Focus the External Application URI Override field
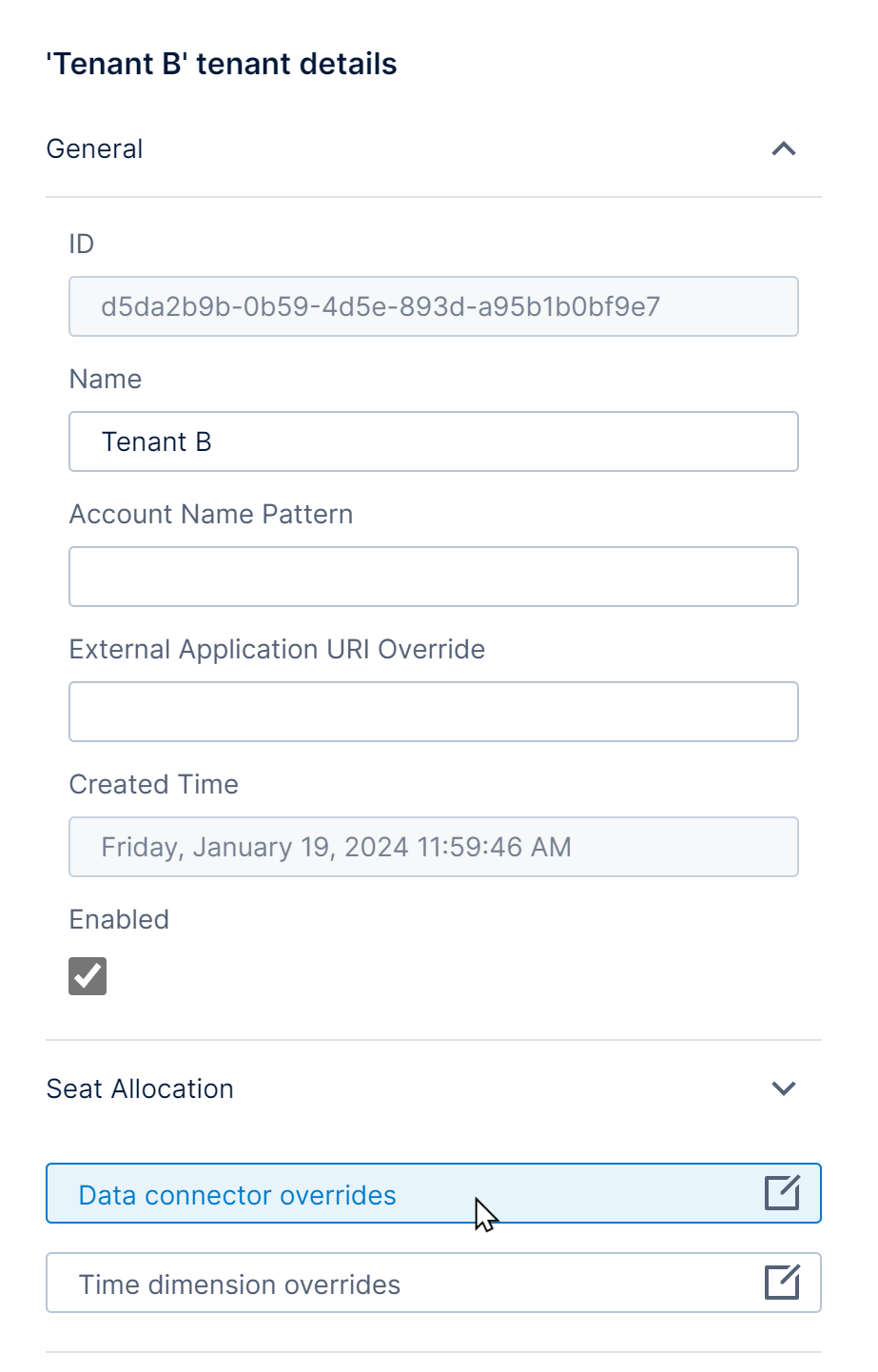 coord(433,712)
